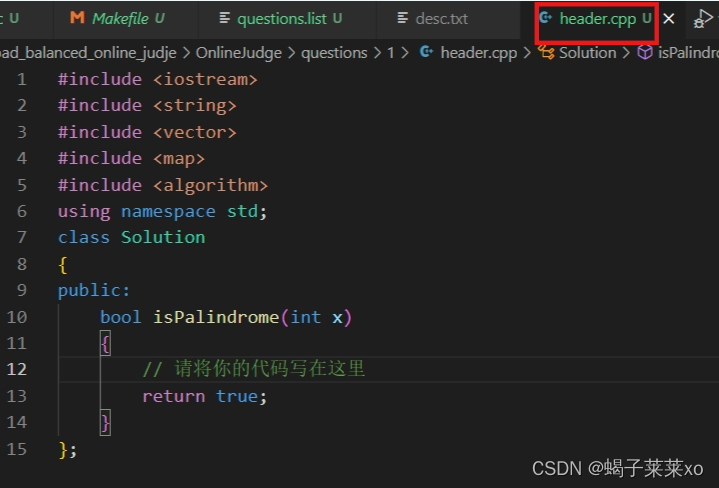Screen dimensions: 719x488
Task: Click the C++ file icon in breadcrumb
Action: pos(426,52)
